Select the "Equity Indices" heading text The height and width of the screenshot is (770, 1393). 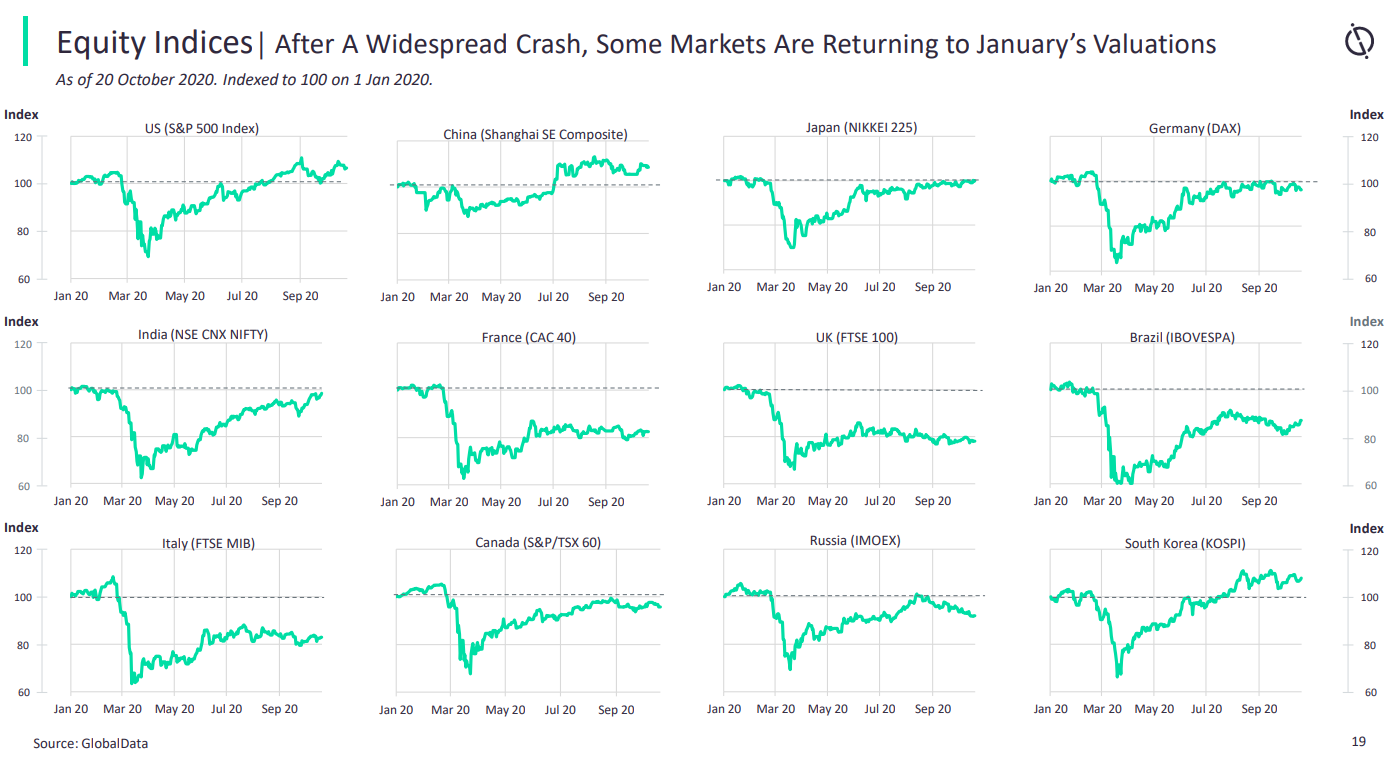tap(154, 43)
